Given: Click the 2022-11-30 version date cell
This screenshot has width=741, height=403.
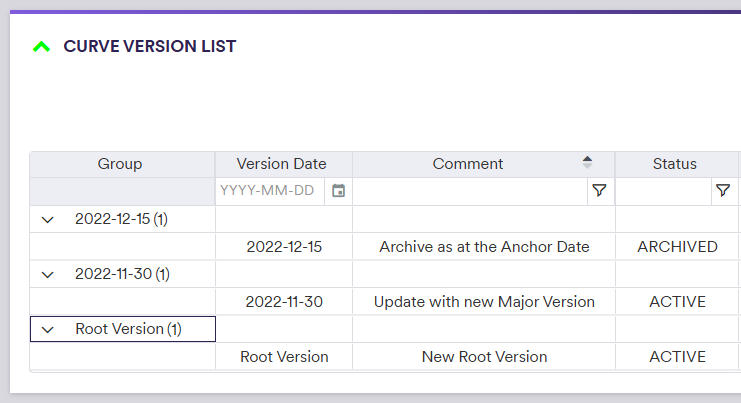Looking at the screenshot, I should (284, 302).
